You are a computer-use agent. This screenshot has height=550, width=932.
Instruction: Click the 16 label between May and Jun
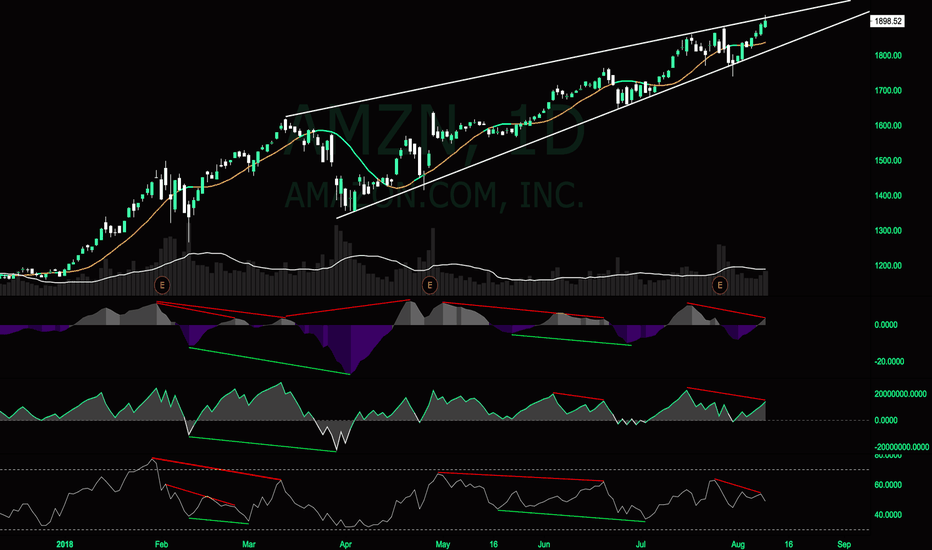493,544
